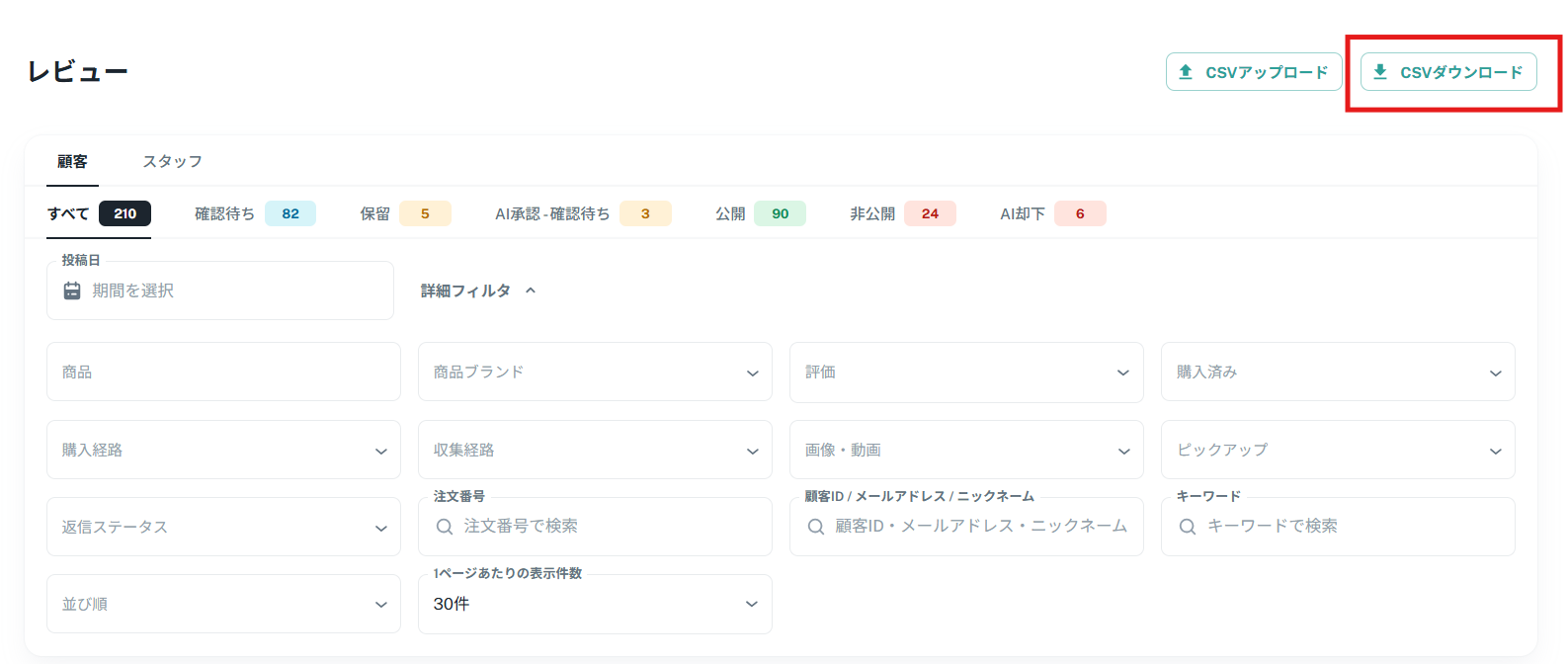
Task: Select the 確認待ち 82 status tab
Action: click(x=255, y=213)
